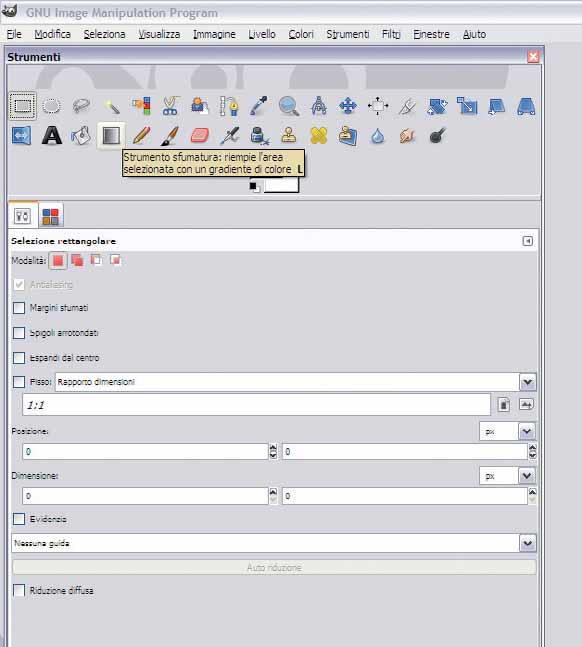
Task: Select the Rectangle Select tool
Action: click(x=22, y=106)
